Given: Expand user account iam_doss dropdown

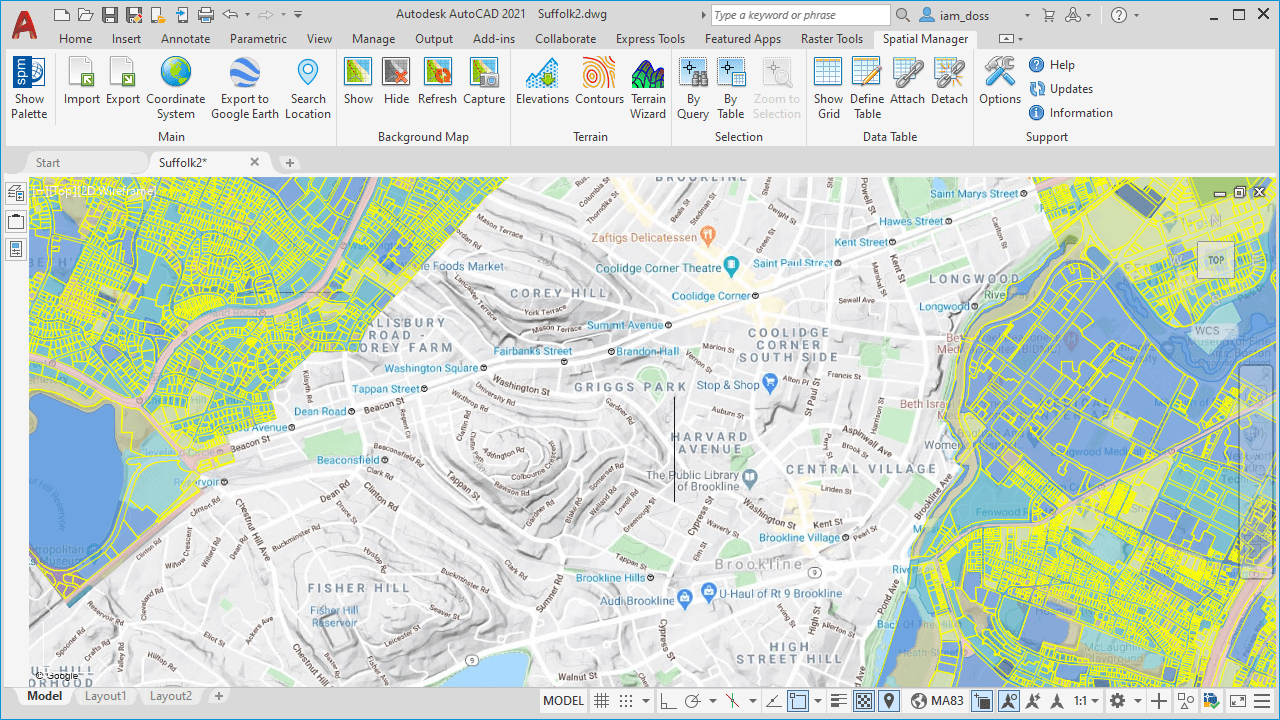Looking at the screenshot, I should coord(1027,15).
